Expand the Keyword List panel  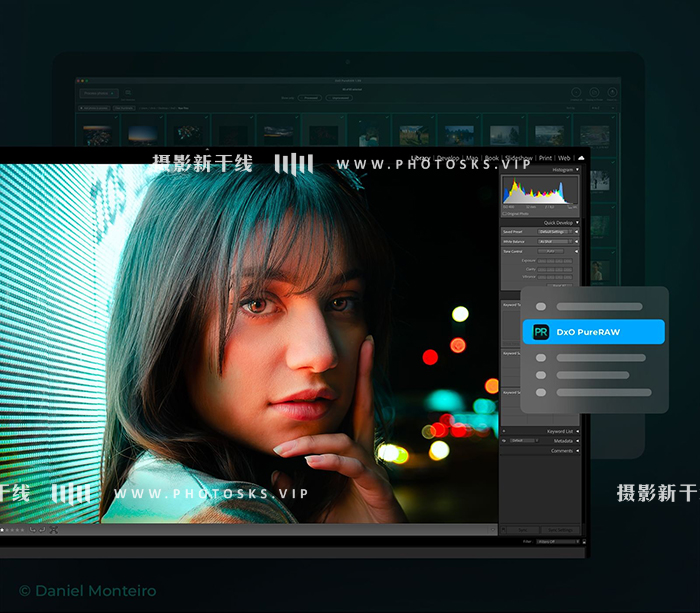tap(577, 431)
